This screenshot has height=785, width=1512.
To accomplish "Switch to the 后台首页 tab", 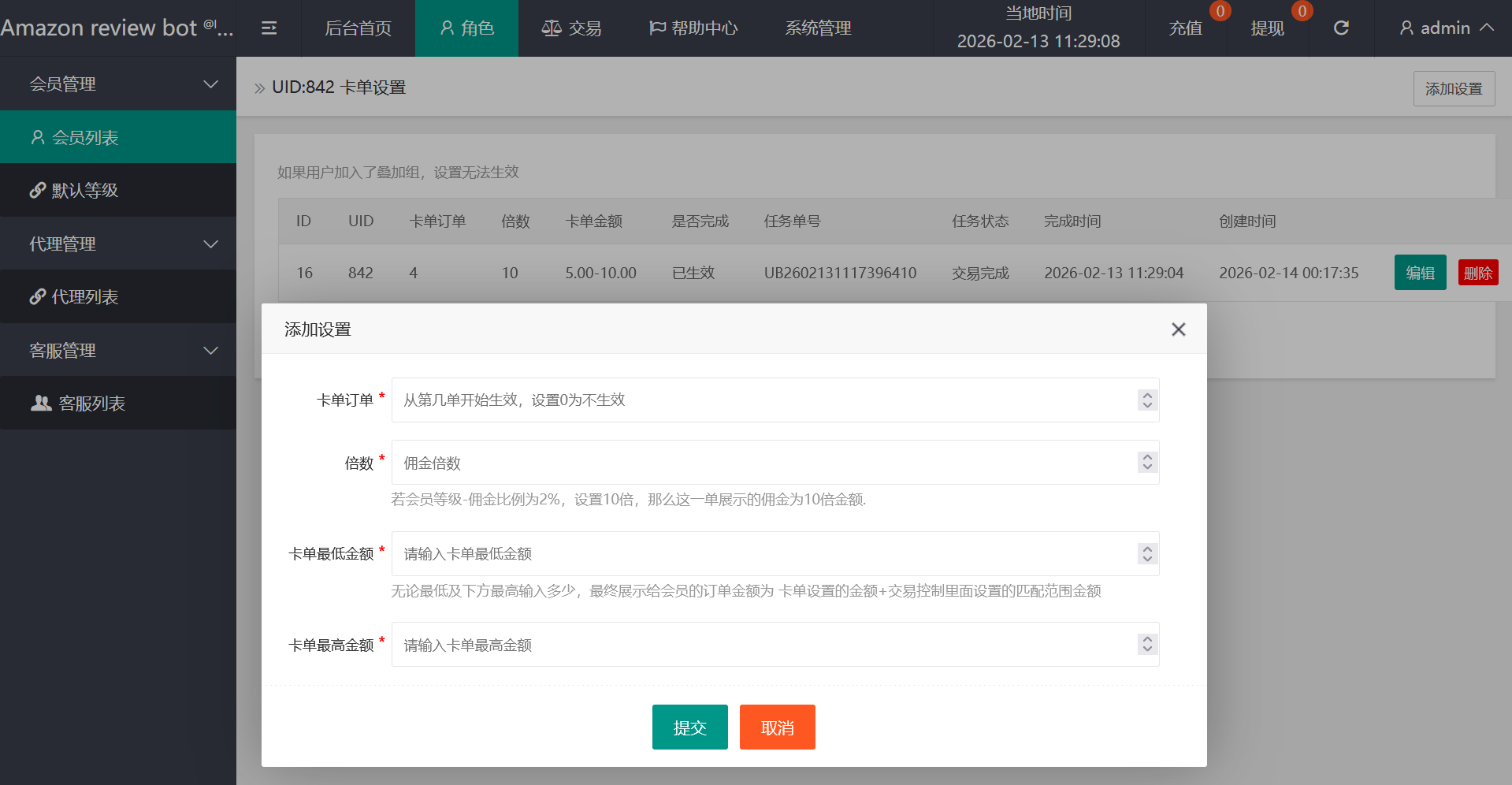I will (358, 28).
